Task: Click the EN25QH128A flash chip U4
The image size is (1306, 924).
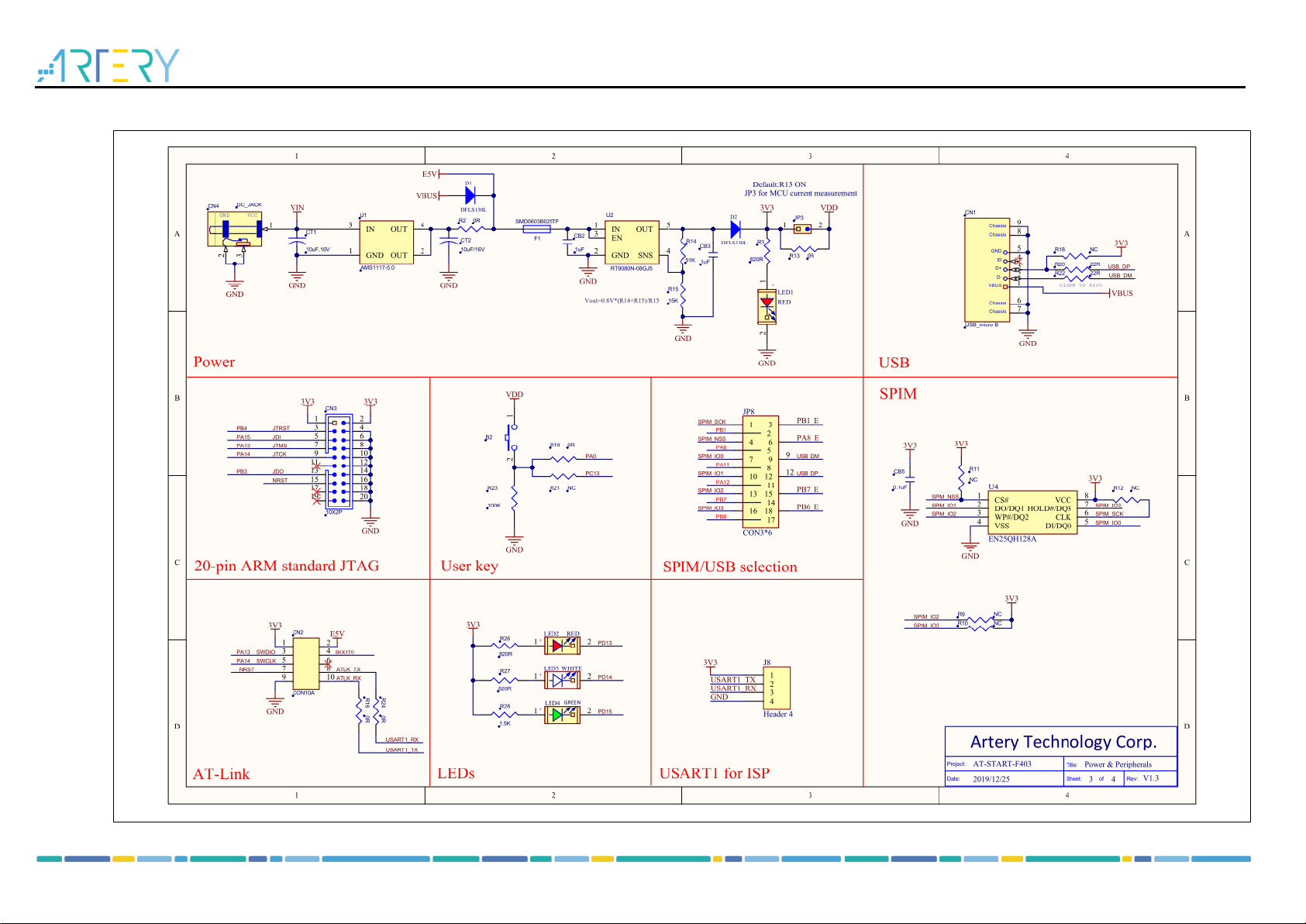Action: 1032,512
